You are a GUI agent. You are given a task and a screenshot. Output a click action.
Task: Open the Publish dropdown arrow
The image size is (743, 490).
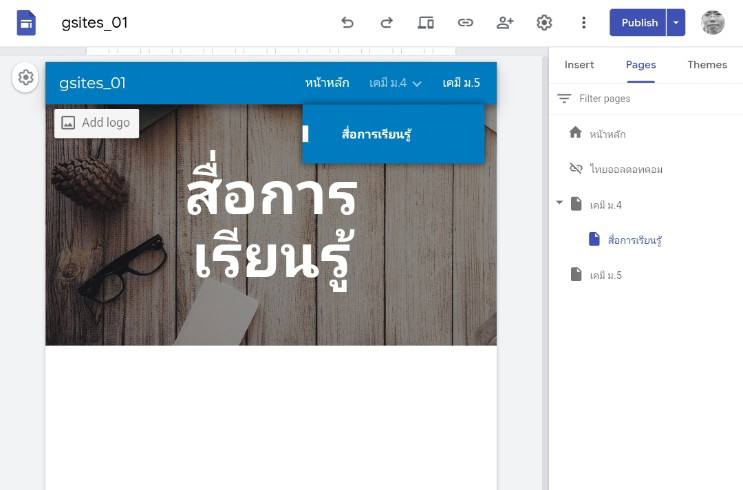(677, 23)
